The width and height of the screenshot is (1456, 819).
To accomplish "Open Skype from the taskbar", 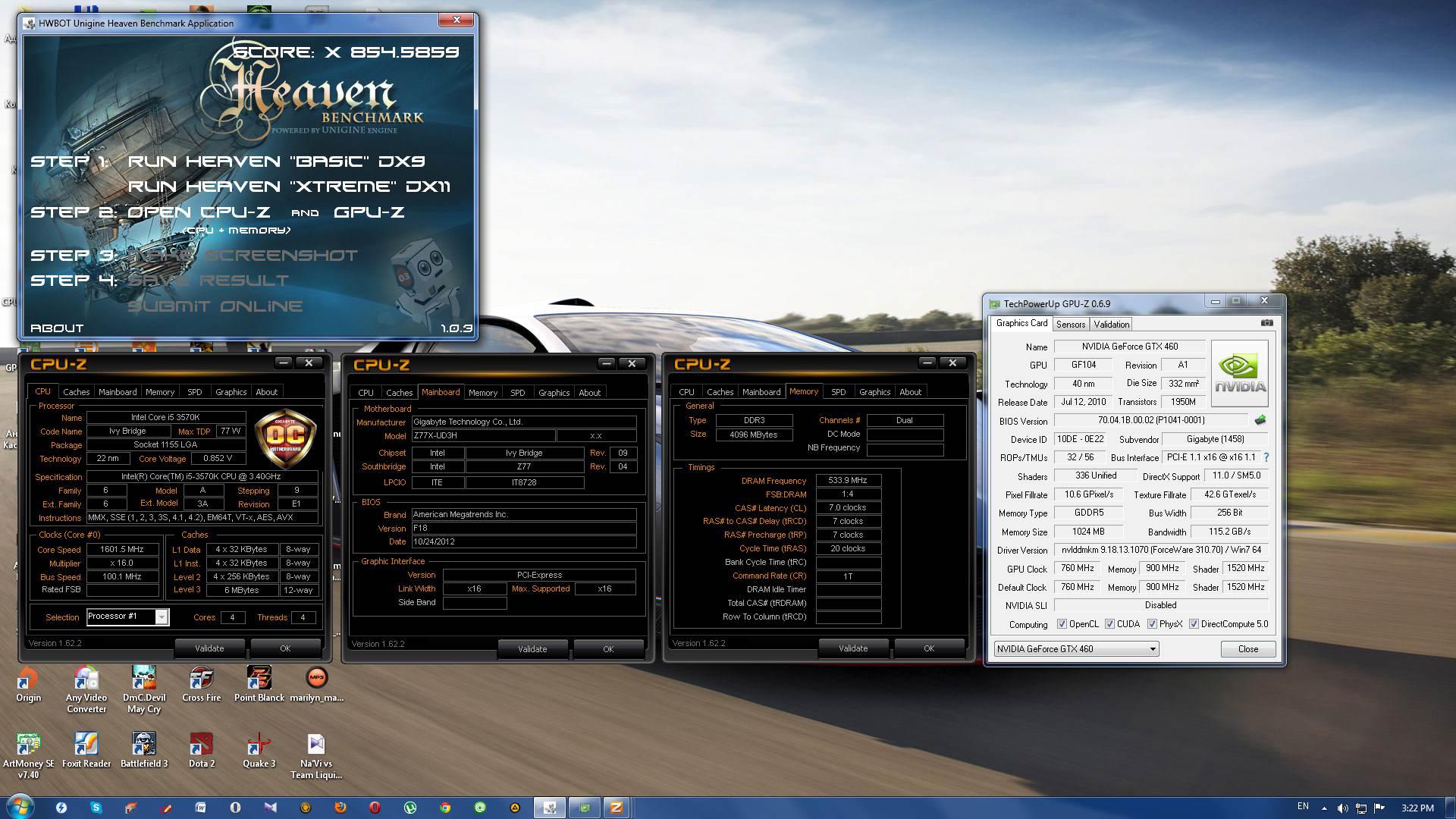I will [x=96, y=808].
